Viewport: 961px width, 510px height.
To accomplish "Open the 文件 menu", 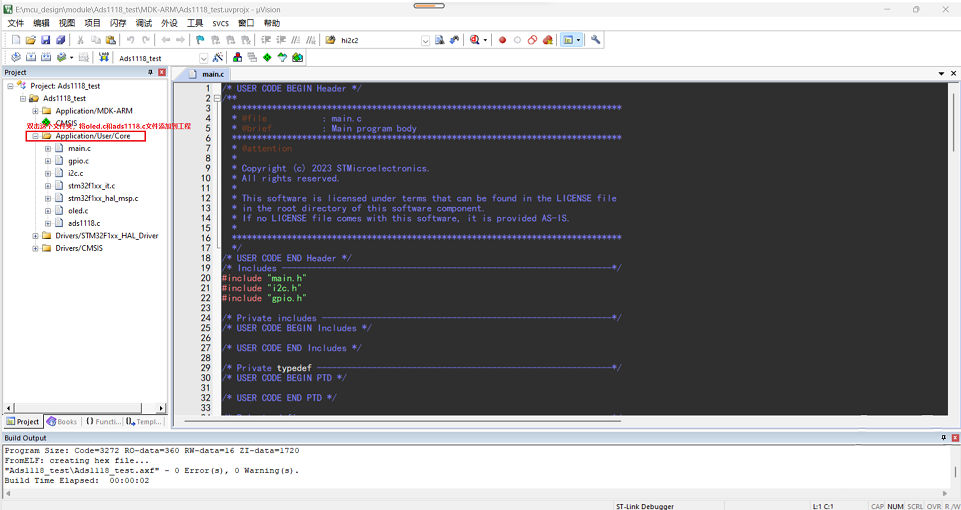I will pyautogui.click(x=15, y=23).
